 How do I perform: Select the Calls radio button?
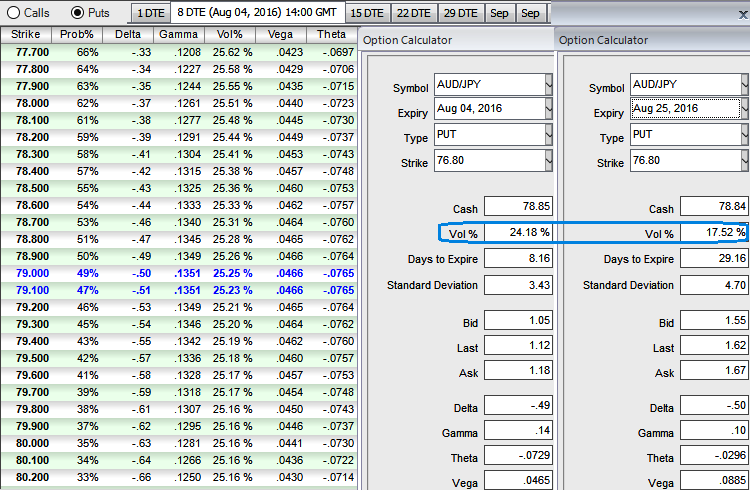pyautogui.click(x=14, y=13)
